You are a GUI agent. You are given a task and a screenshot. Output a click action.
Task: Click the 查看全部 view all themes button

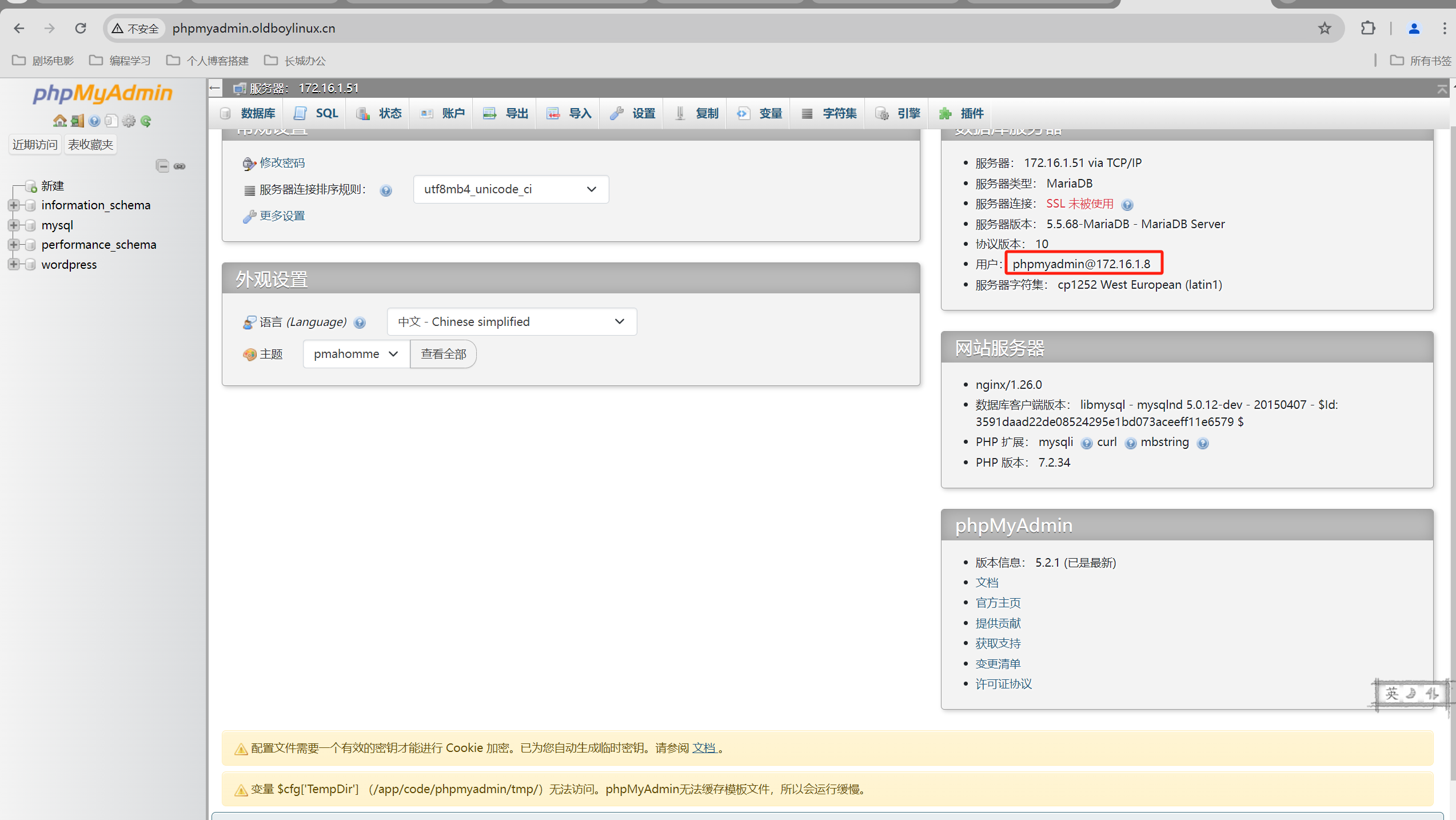444,354
